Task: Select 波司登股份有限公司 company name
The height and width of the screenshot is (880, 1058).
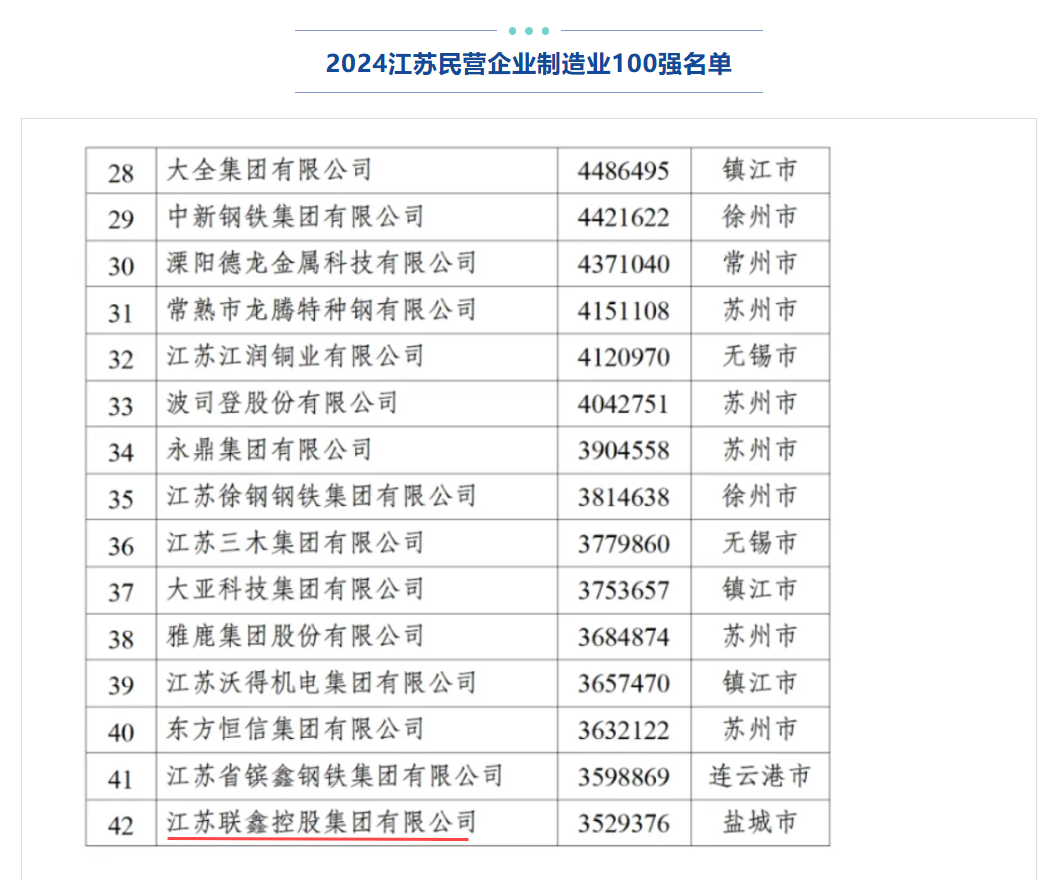Action: 282,403
